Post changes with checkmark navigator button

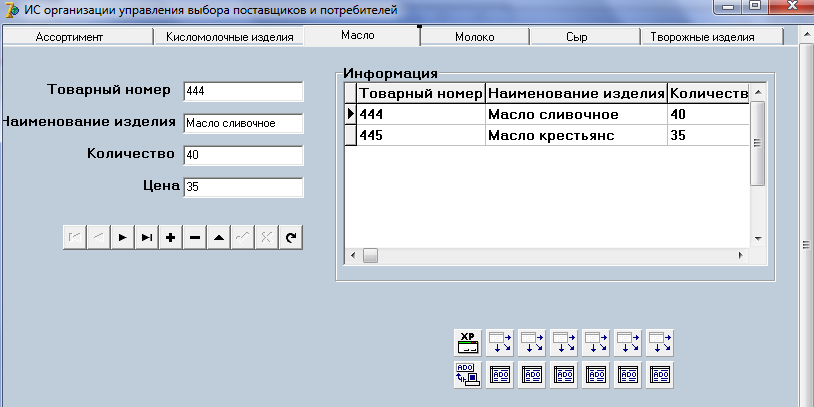(x=242, y=237)
